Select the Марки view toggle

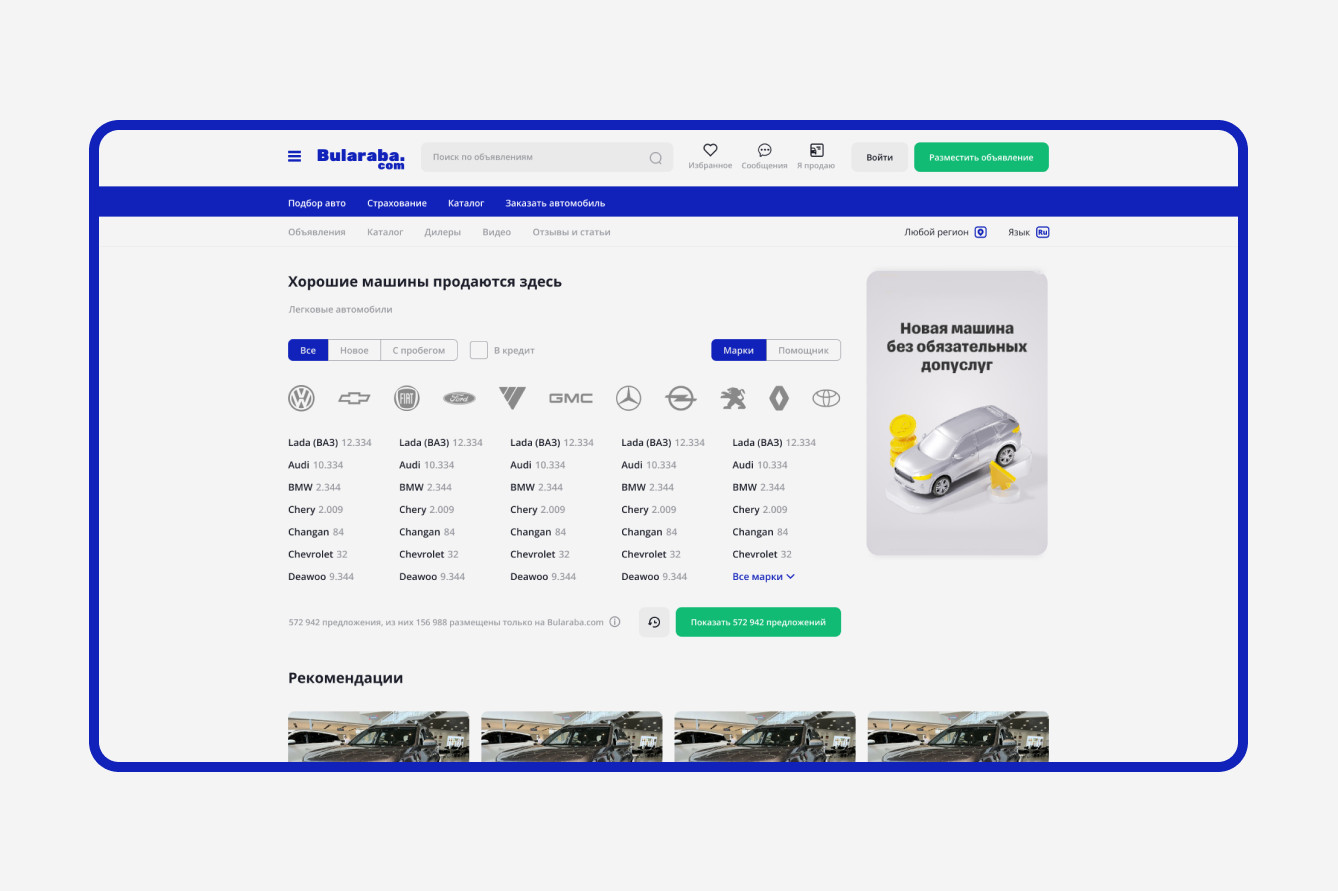pos(739,350)
